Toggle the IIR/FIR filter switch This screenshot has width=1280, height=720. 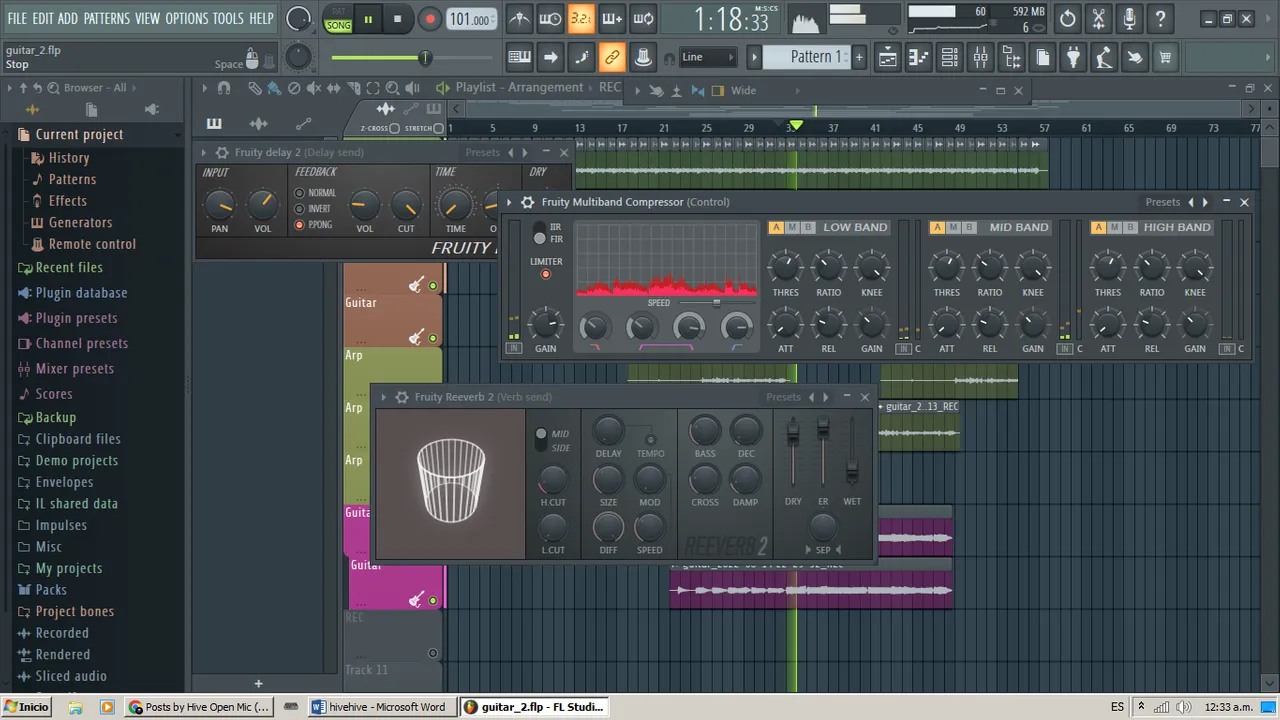pos(540,233)
